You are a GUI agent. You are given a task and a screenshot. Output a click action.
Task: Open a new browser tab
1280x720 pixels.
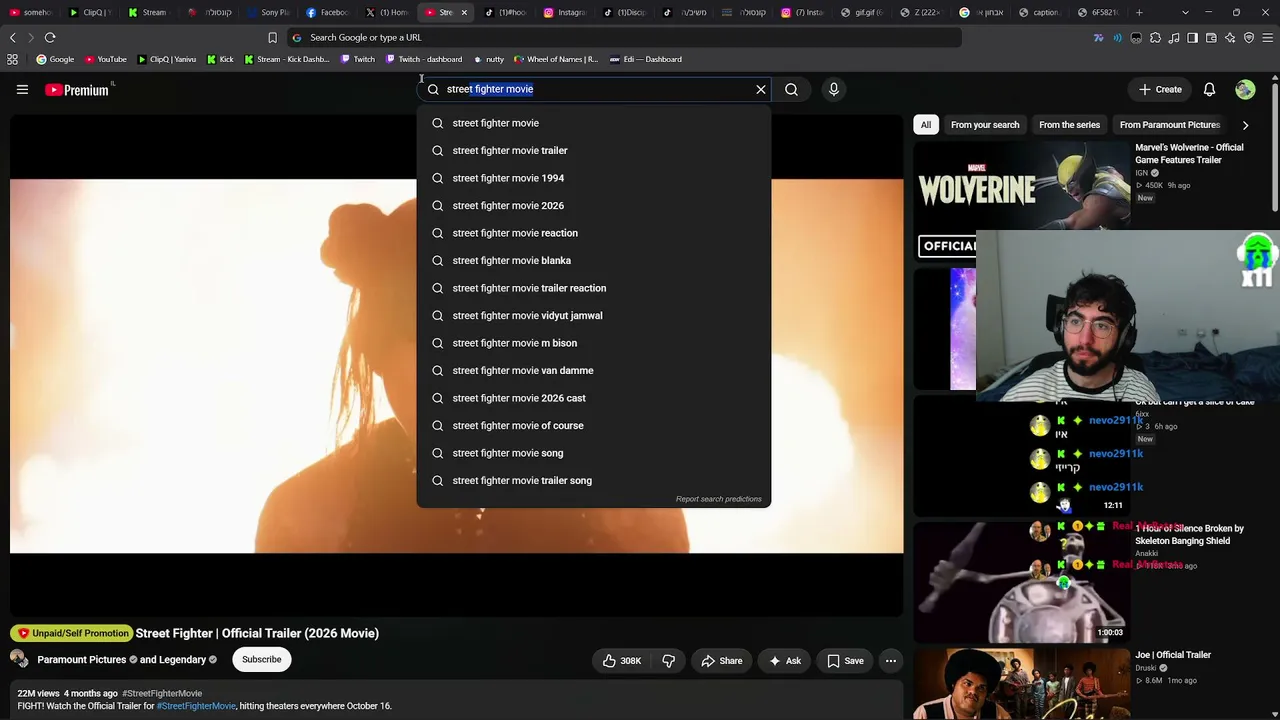click(x=1140, y=12)
